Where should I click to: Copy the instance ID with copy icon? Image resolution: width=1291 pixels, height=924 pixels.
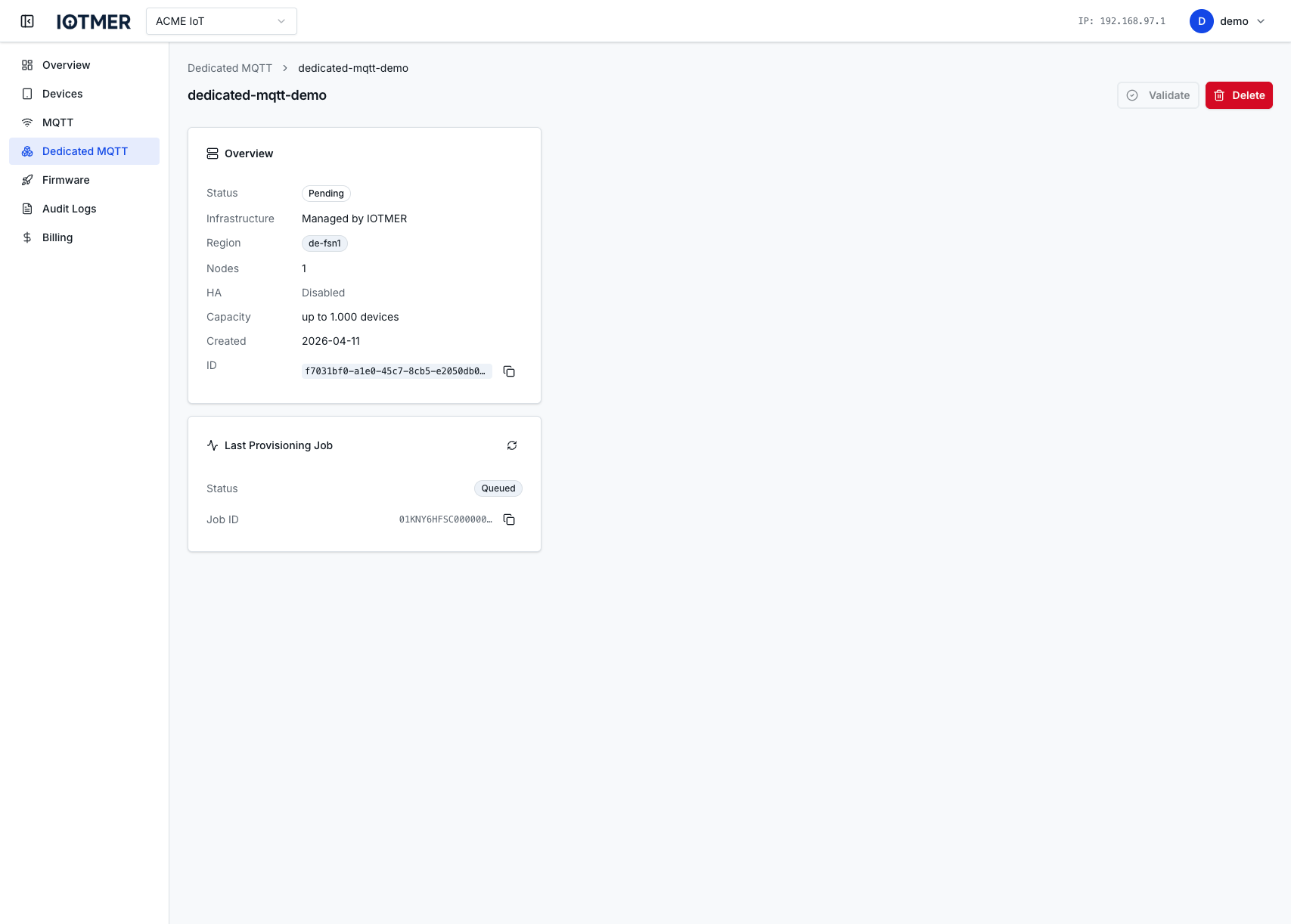(509, 371)
